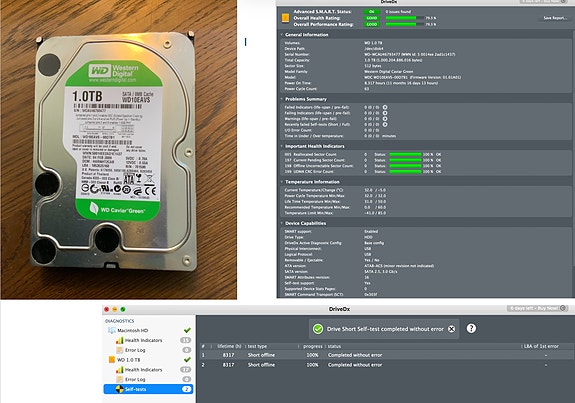Click the GOOD badge for Overall Performance Rating

371,24
